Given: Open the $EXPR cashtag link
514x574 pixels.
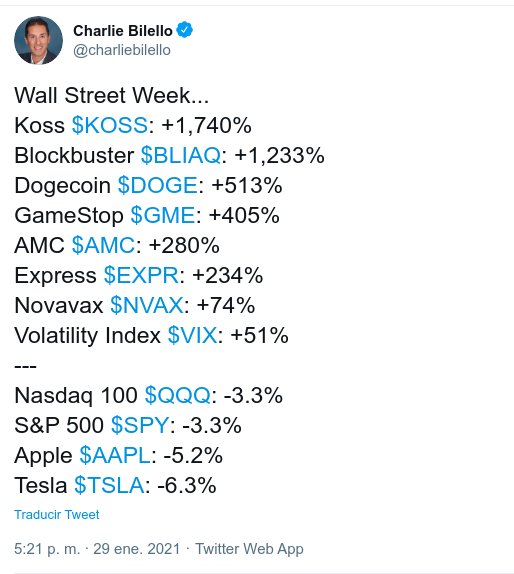Looking at the screenshot, I should pos(141,275).
